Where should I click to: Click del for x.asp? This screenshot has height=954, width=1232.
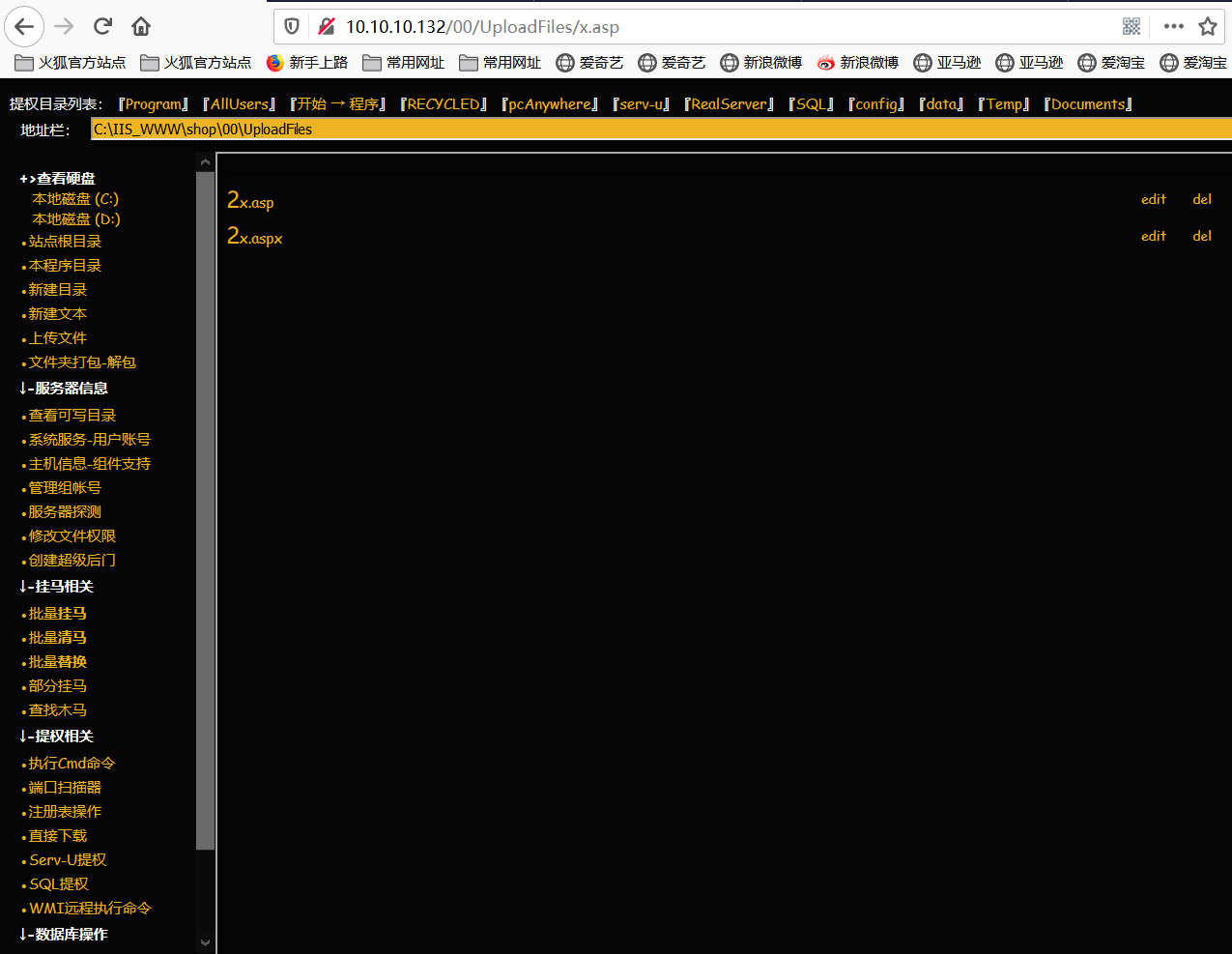click(x=1202, y=199)
